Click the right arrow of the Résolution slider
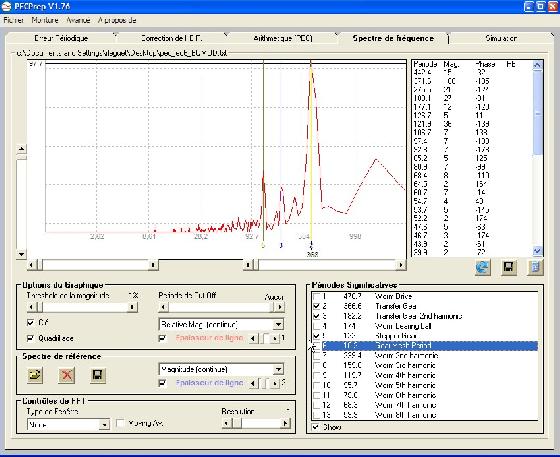The height and width of the screenshot is (457, 560). click(x=285, y=423)
